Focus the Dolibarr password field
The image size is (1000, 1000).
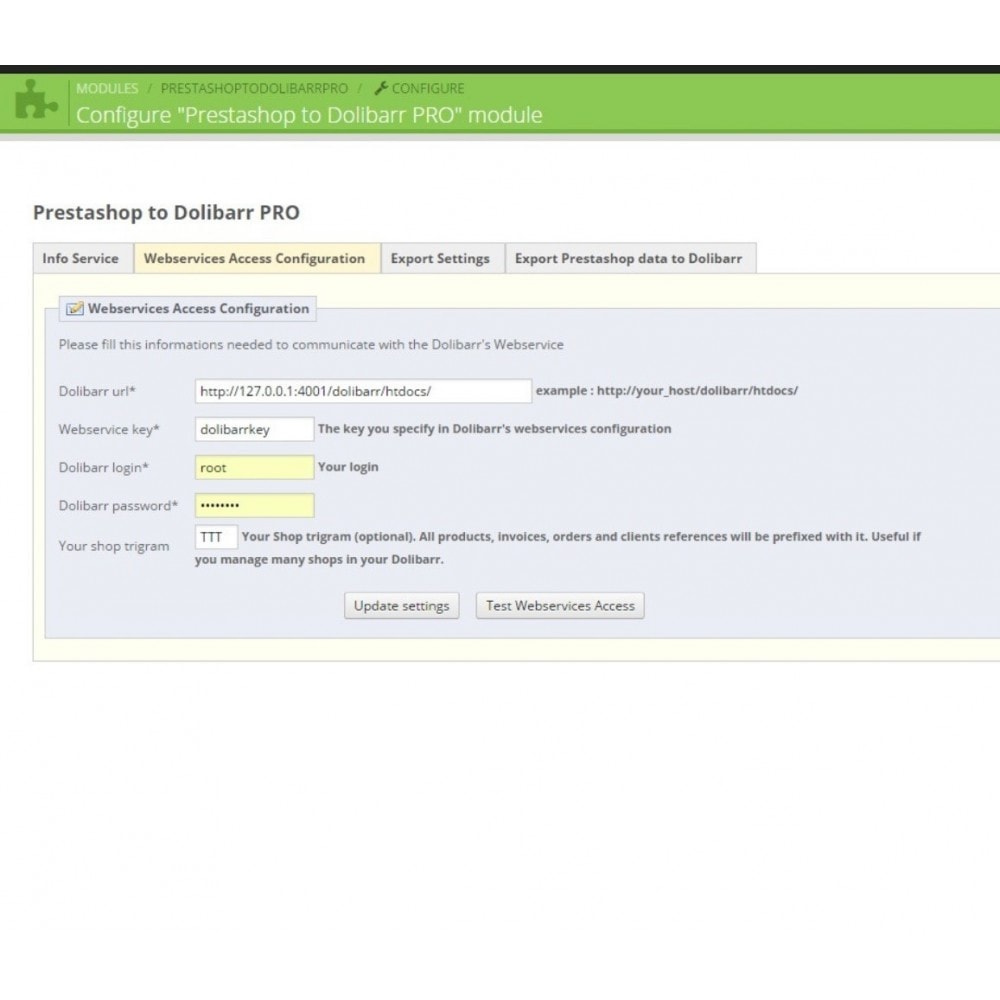pyautogui.click(x=254, y=506)
